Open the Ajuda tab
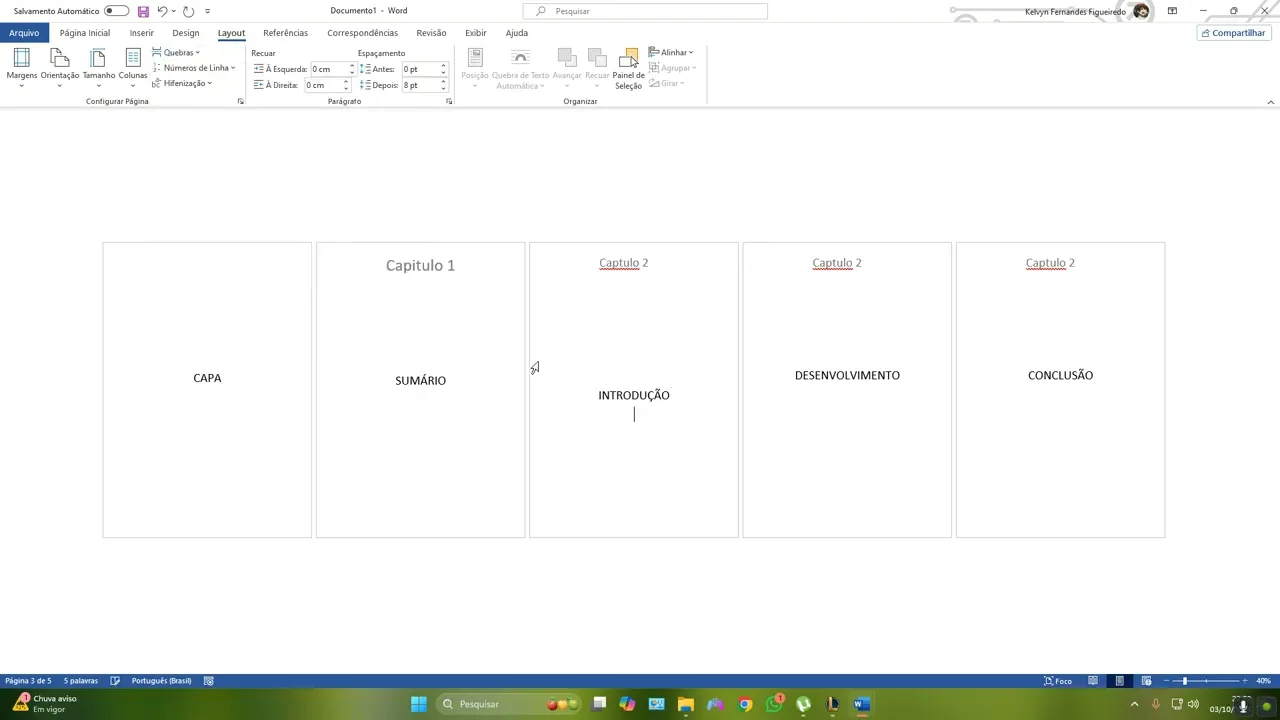This screenshot has width=1280, height=720. [517, 33]
